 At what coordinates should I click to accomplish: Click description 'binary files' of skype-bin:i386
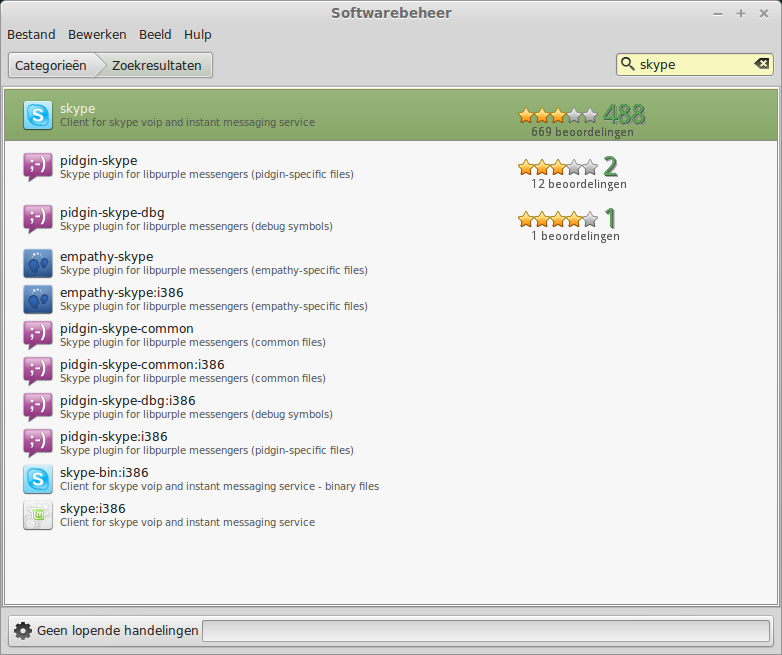pos(352,486)
